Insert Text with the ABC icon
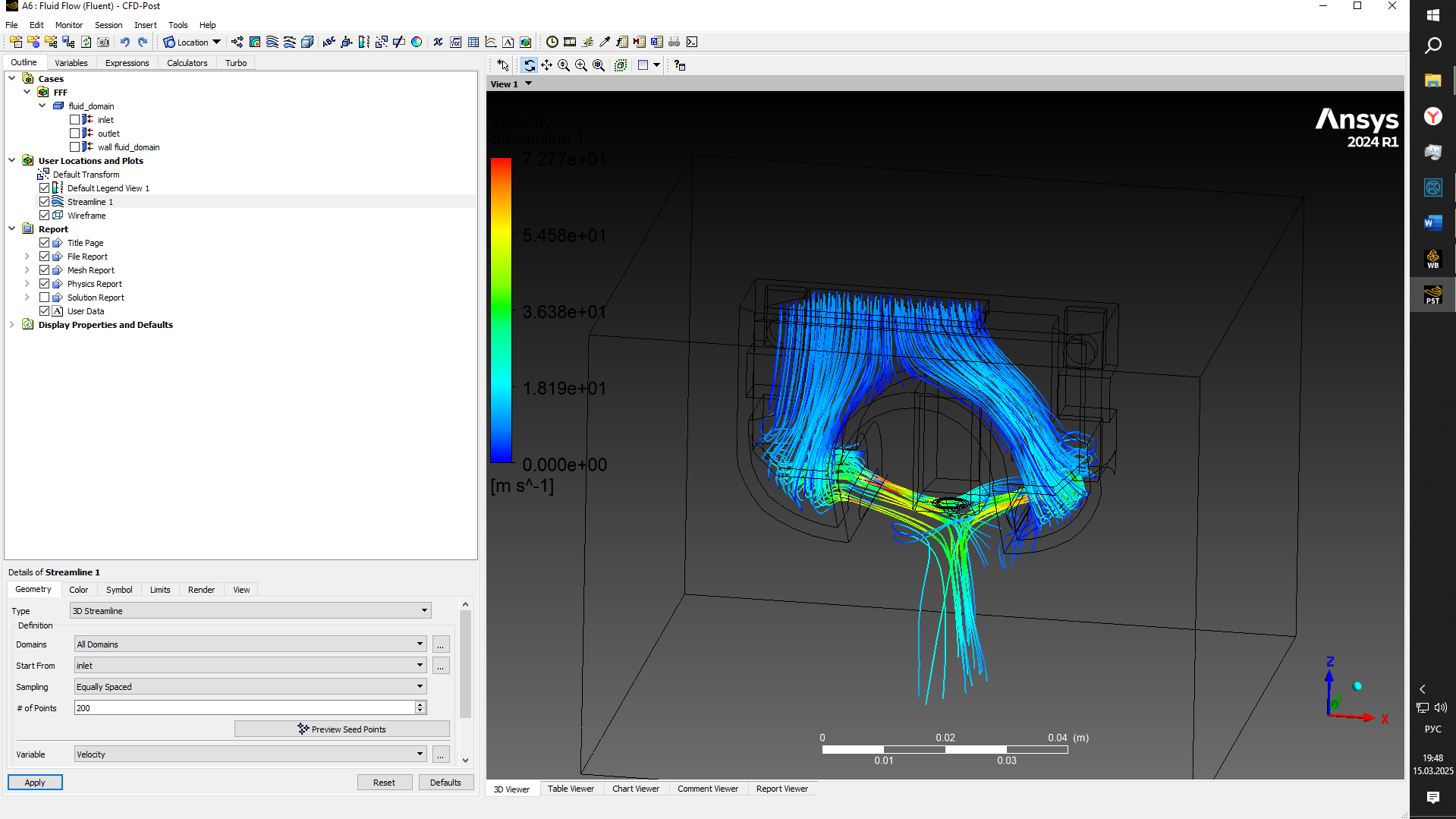The height and width of the screenshot is (819, 1456). 329,42
